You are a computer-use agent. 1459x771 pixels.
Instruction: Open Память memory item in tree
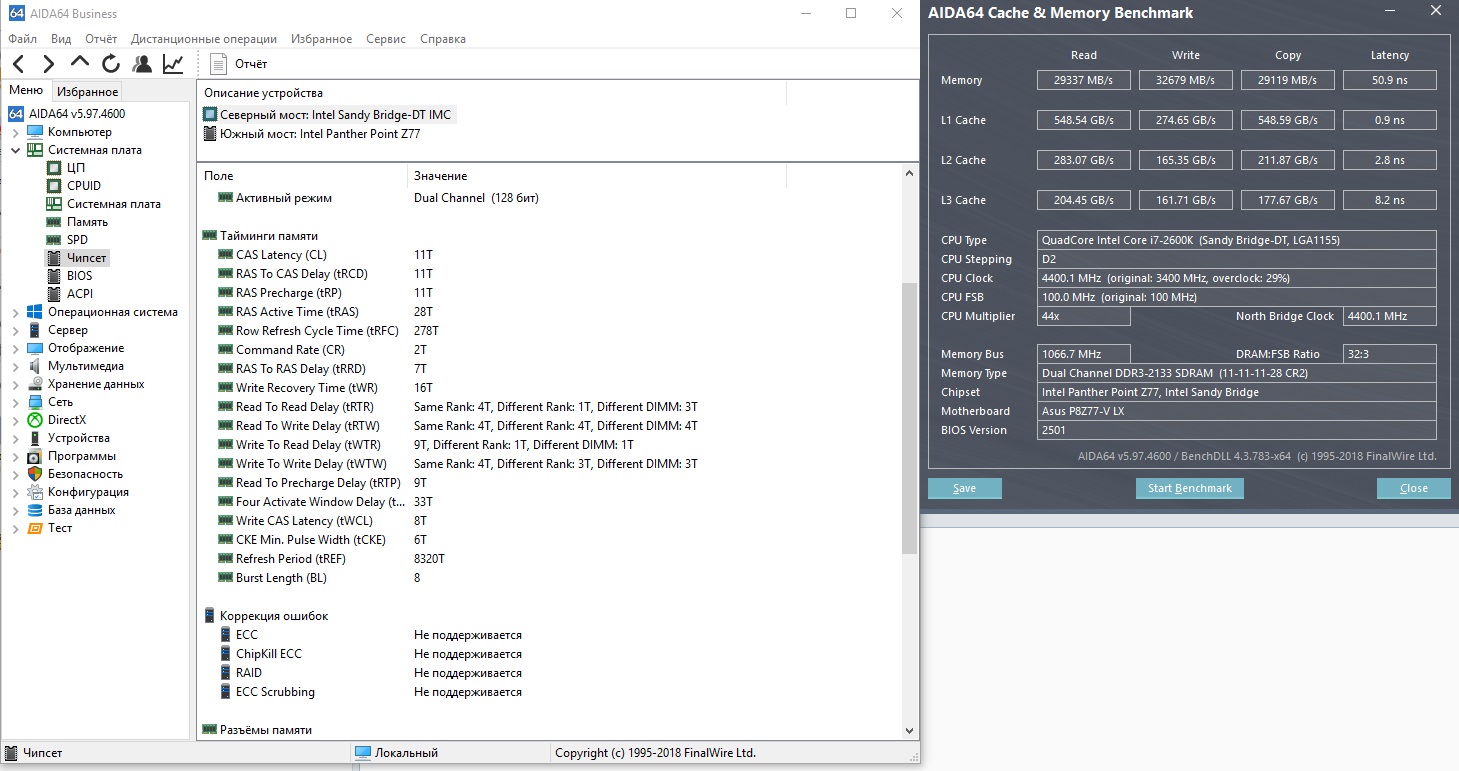[87, 222]
